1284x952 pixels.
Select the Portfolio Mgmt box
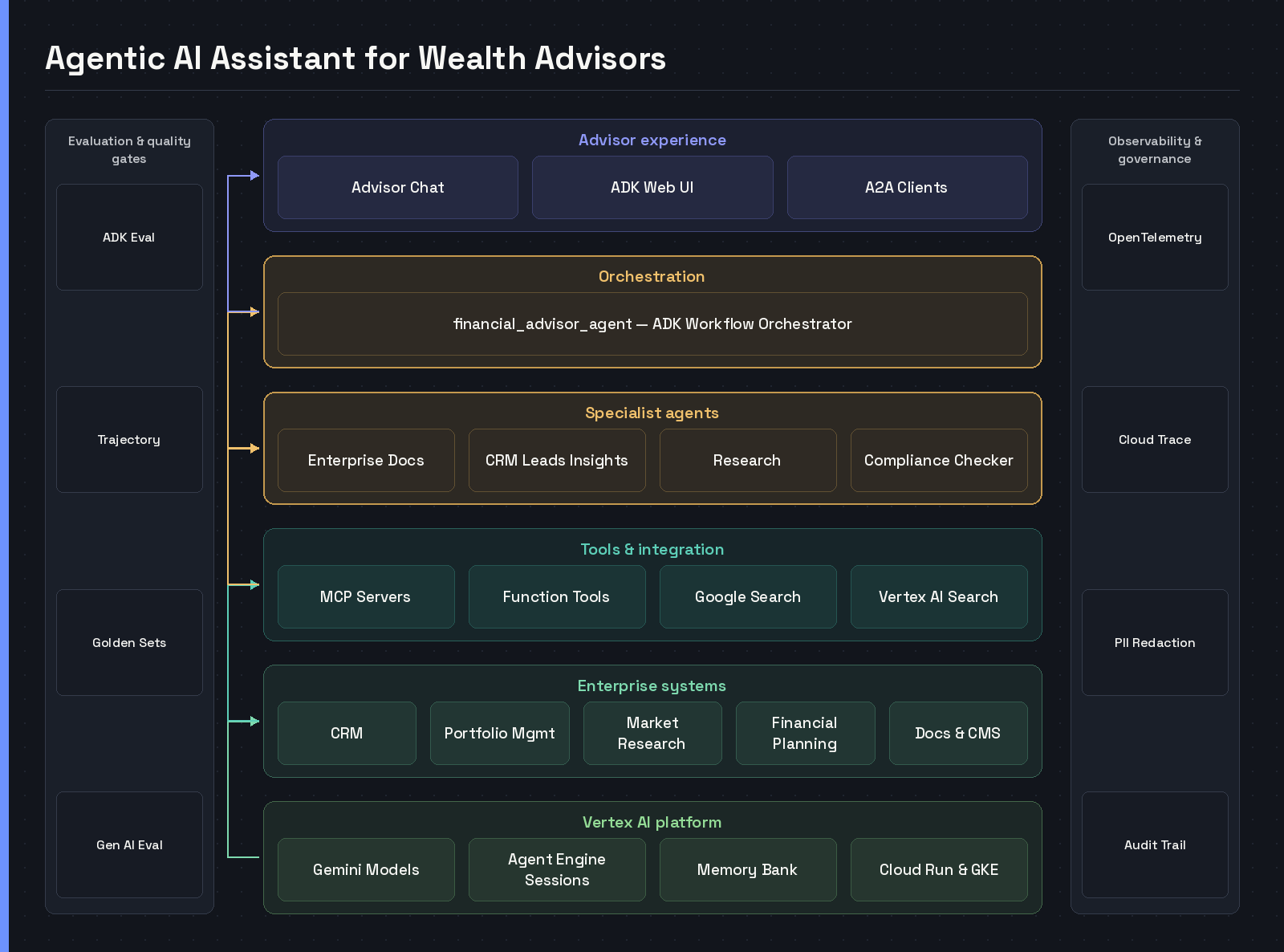[500, 733]
